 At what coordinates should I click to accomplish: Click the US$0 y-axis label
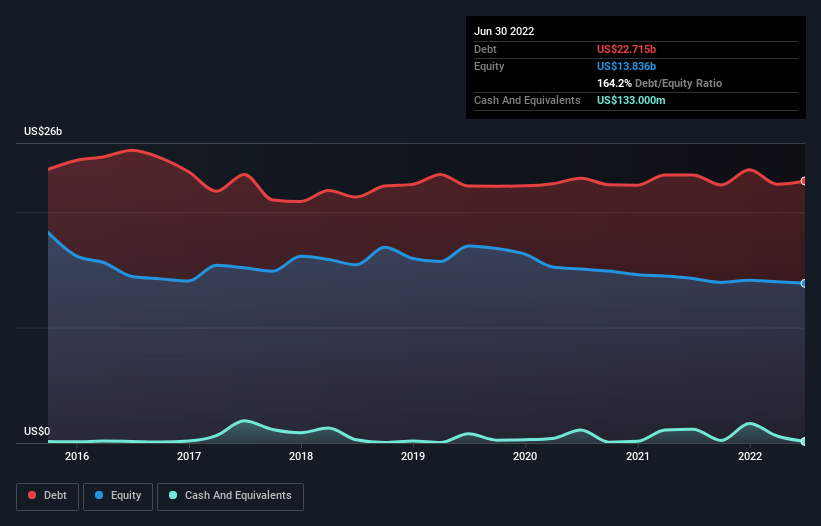coord(37,431)
